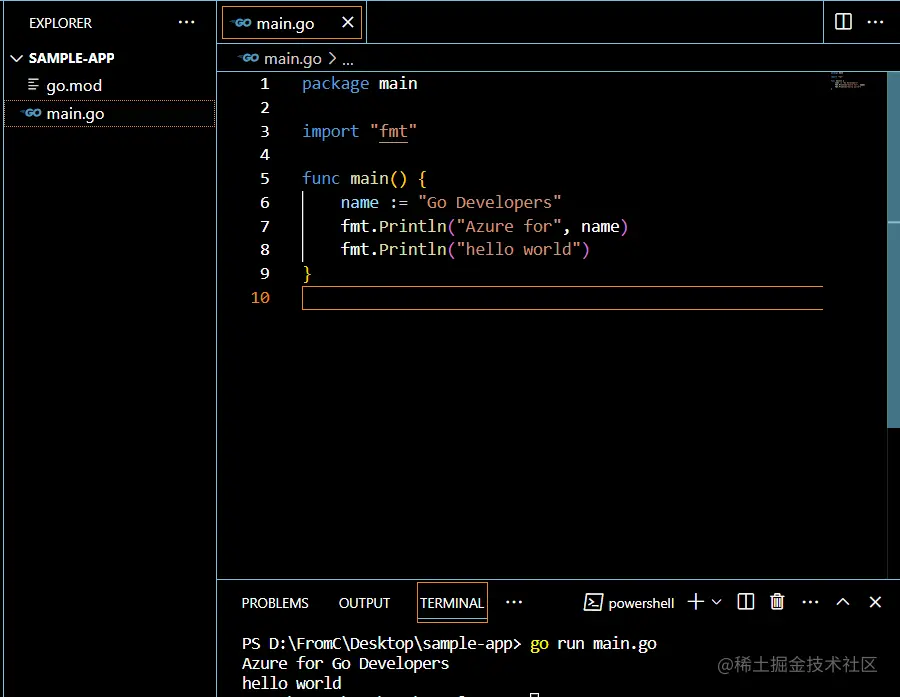Click the "Azure for" string literal
The height and width of the screenshot is (697, 900).
point(509,226)
